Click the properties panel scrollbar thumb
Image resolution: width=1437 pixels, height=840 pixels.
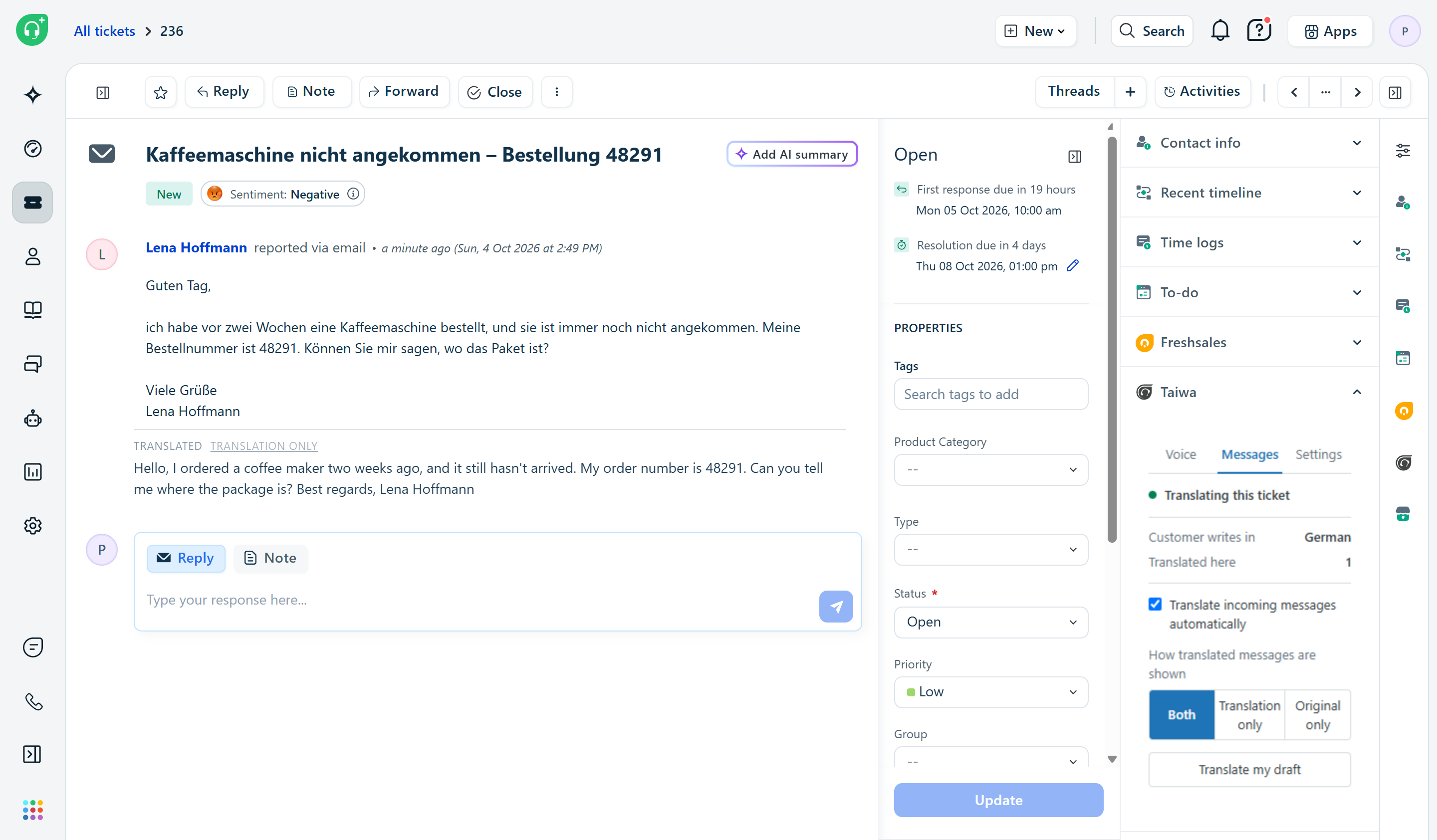(1111, 339)
